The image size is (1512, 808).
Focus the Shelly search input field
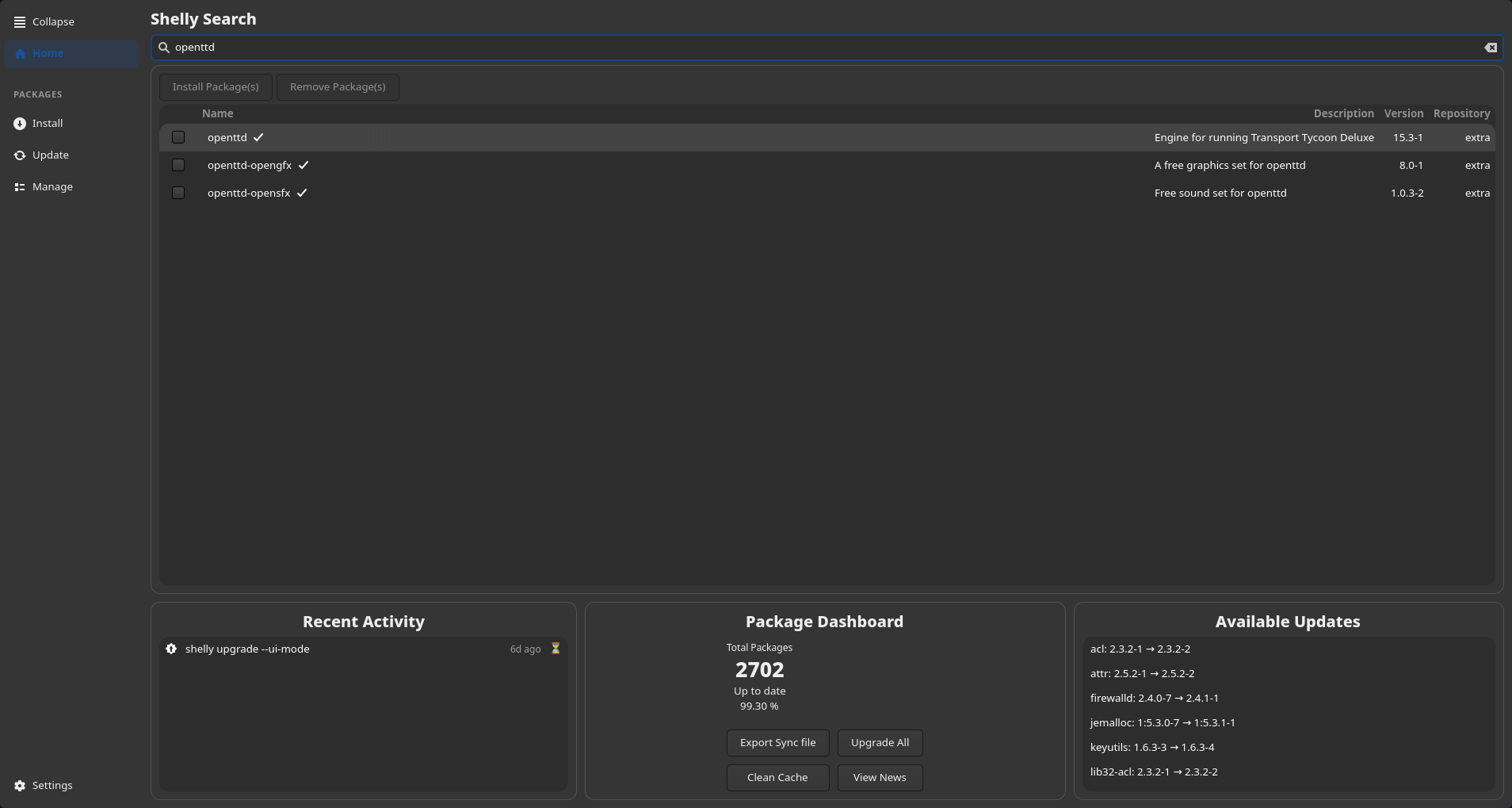coord(827,48)
